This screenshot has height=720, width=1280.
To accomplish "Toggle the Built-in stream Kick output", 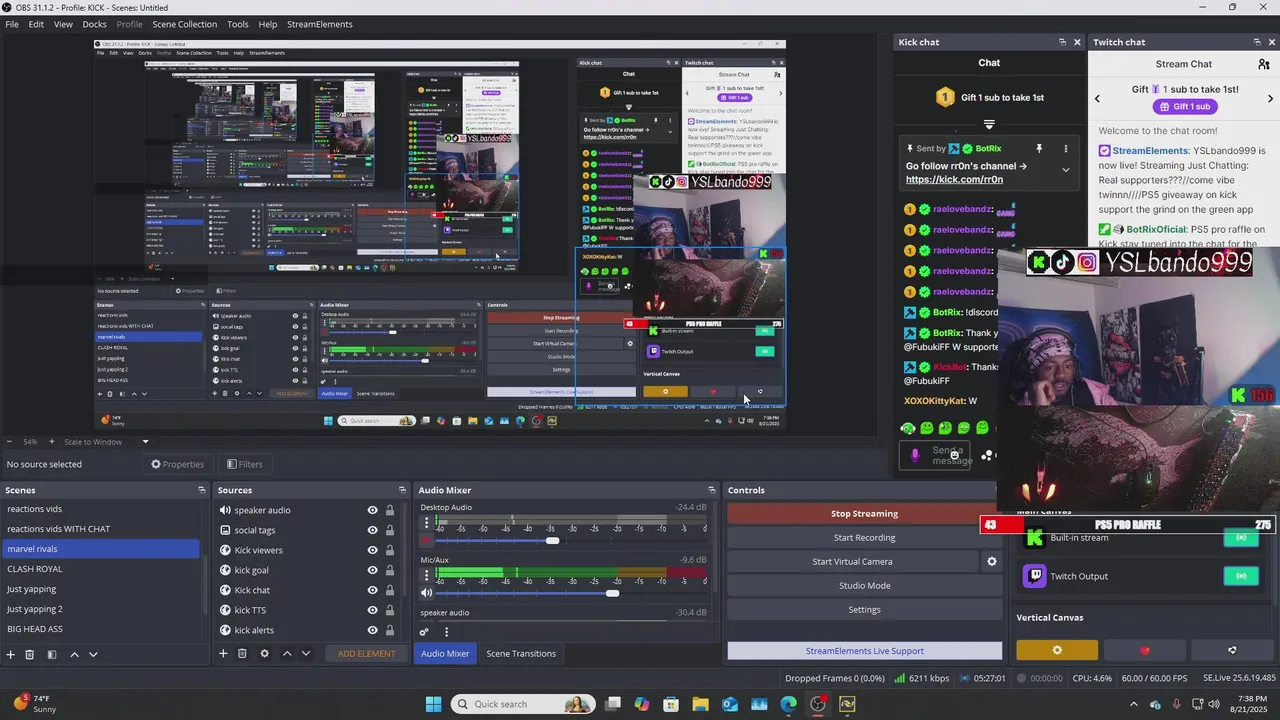I will point(1241,537).
